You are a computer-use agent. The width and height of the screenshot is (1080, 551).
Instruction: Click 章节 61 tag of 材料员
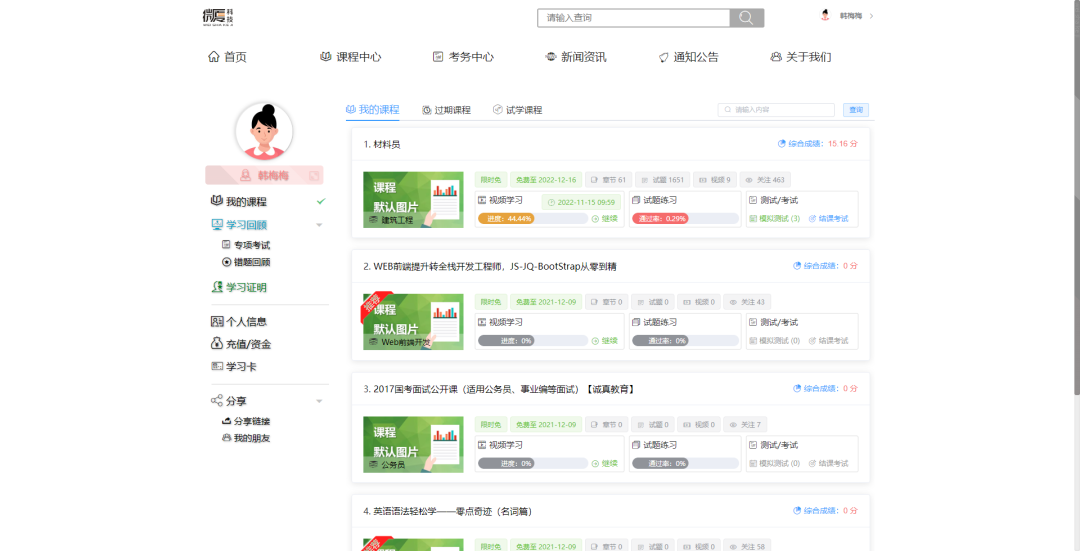[x=608, y=180]
